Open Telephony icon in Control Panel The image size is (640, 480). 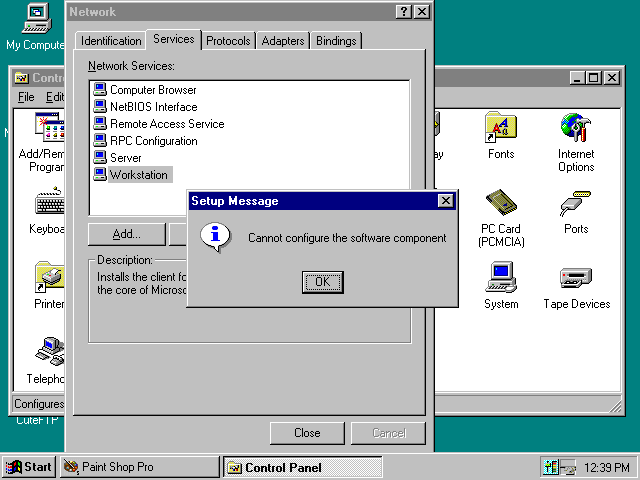[47, 360]
